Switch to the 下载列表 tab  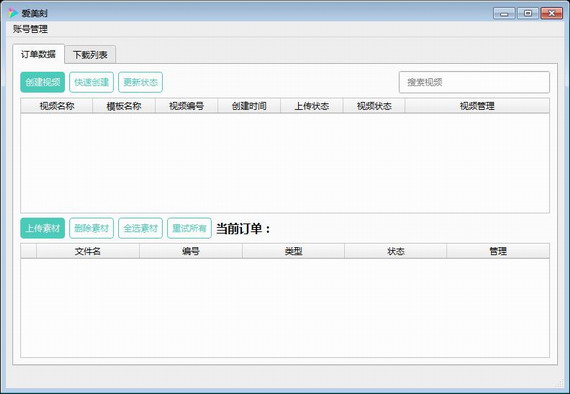click(90, 55)
